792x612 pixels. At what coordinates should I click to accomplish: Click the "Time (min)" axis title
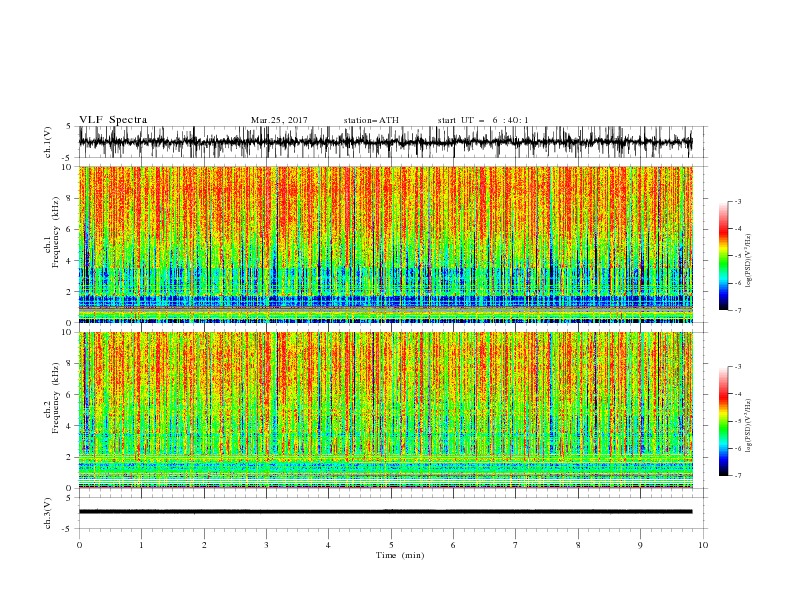coord(400,555)
